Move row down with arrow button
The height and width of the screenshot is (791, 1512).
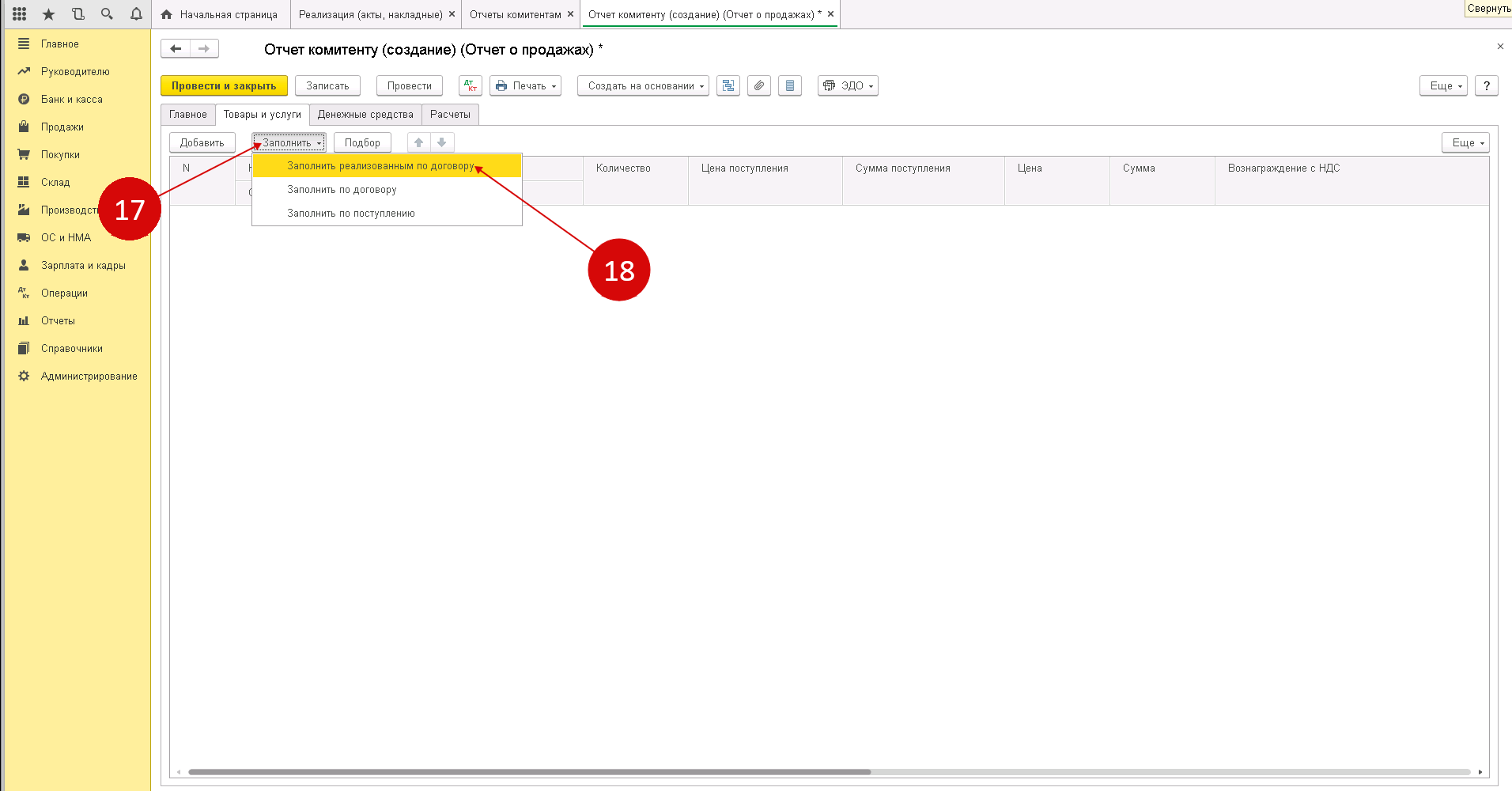click(x=442, y=142)
